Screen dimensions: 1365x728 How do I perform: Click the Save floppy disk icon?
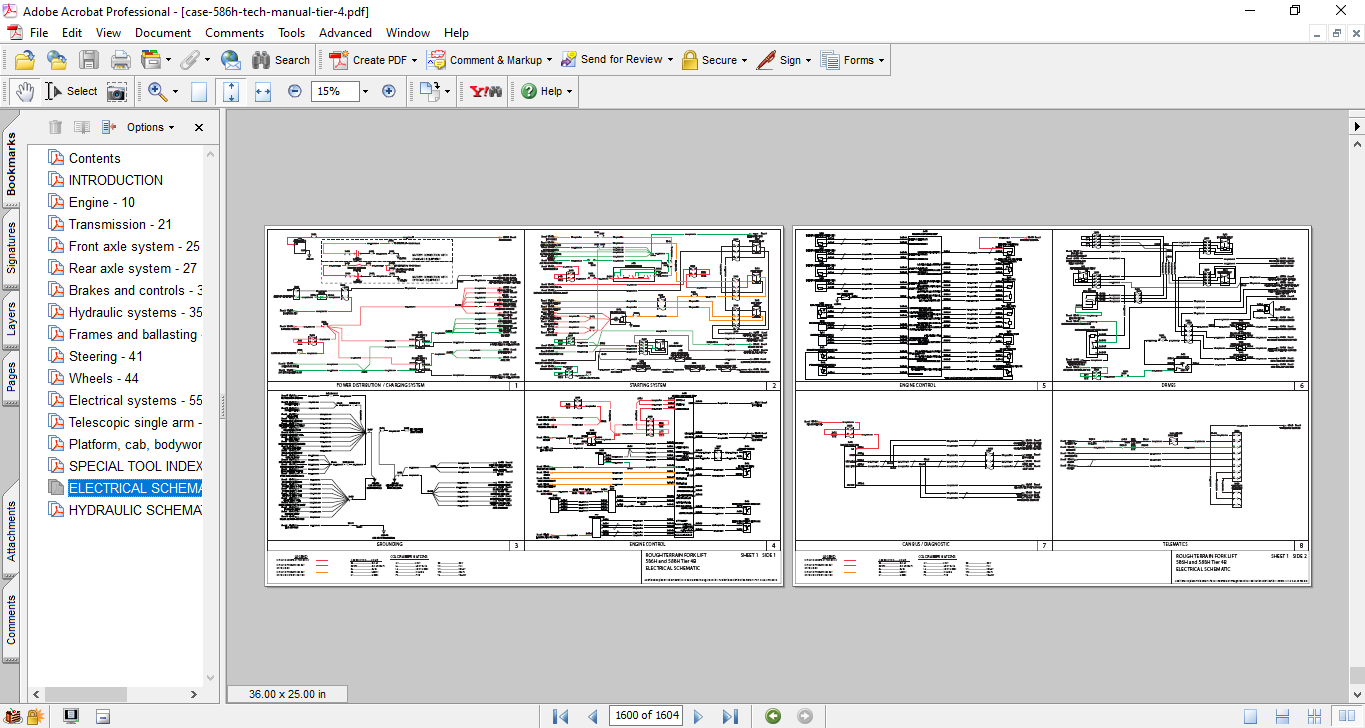pyautogui.click(x=89, y=60)
